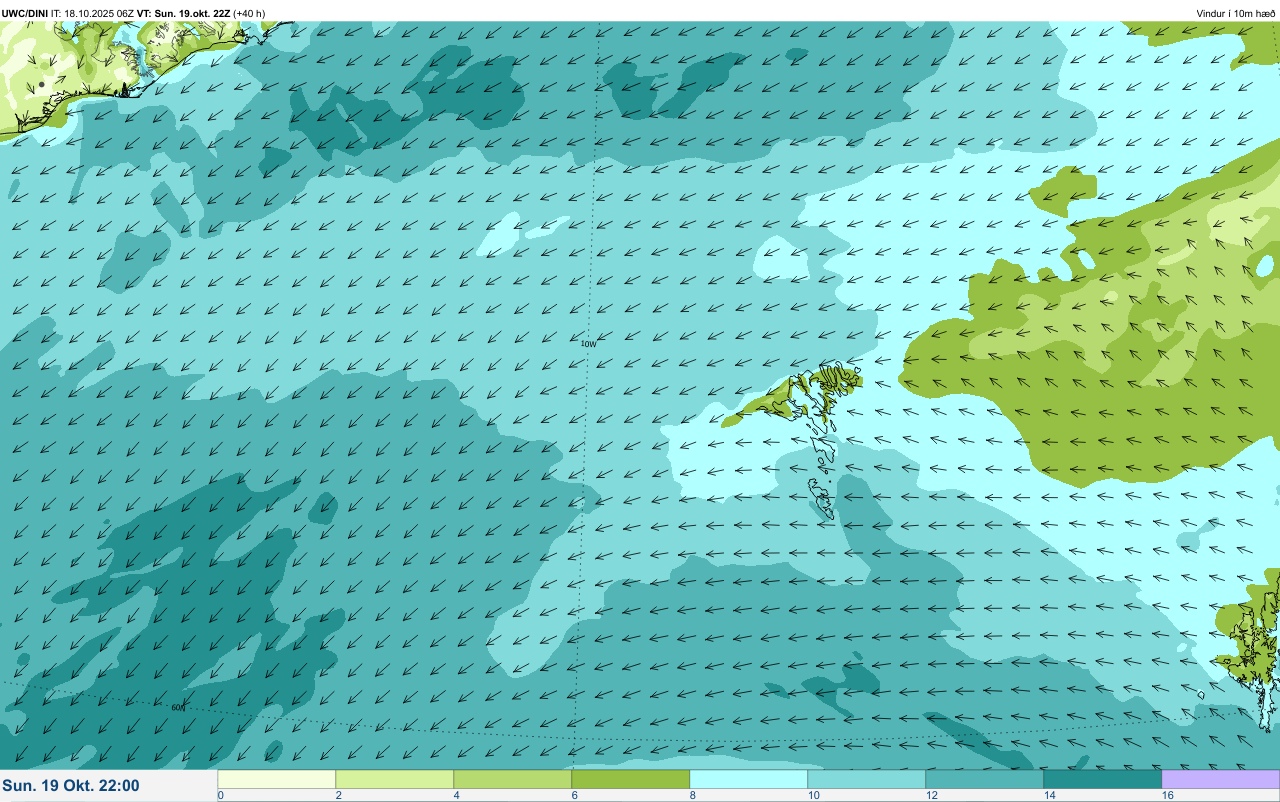Click the 0–2 pale yellow legend swatch
This screenshot has width=1280, height=802.
point(276,779)
